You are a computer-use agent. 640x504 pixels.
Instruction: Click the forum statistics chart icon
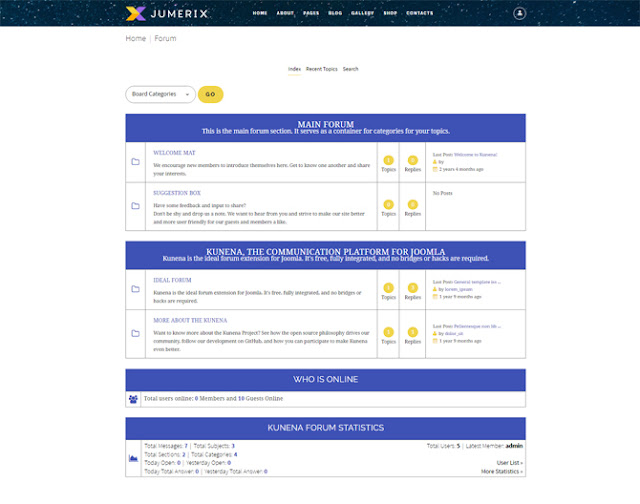[x=133, y=458]
